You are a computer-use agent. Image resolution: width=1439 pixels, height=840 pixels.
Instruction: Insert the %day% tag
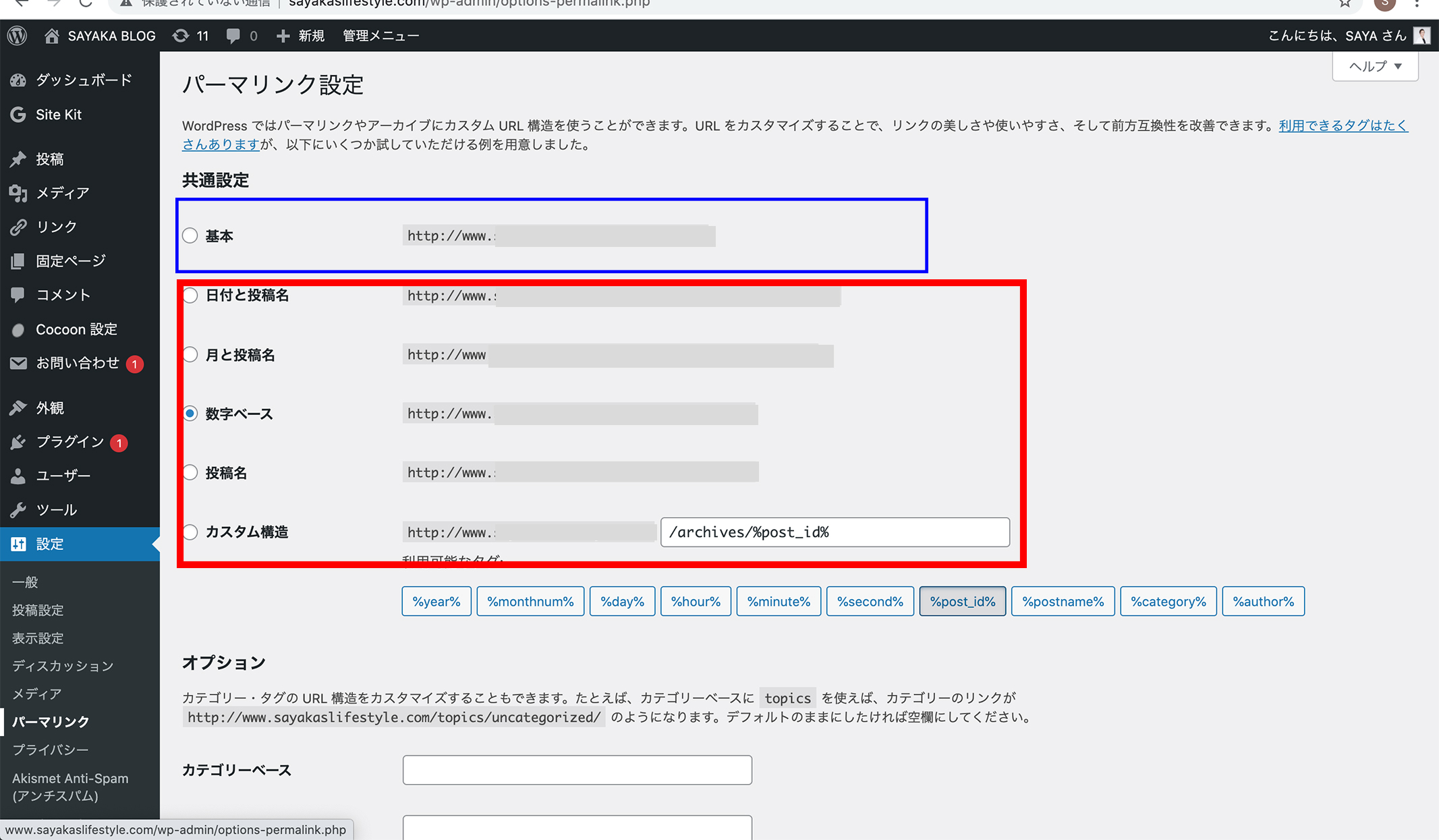[622, 601]
